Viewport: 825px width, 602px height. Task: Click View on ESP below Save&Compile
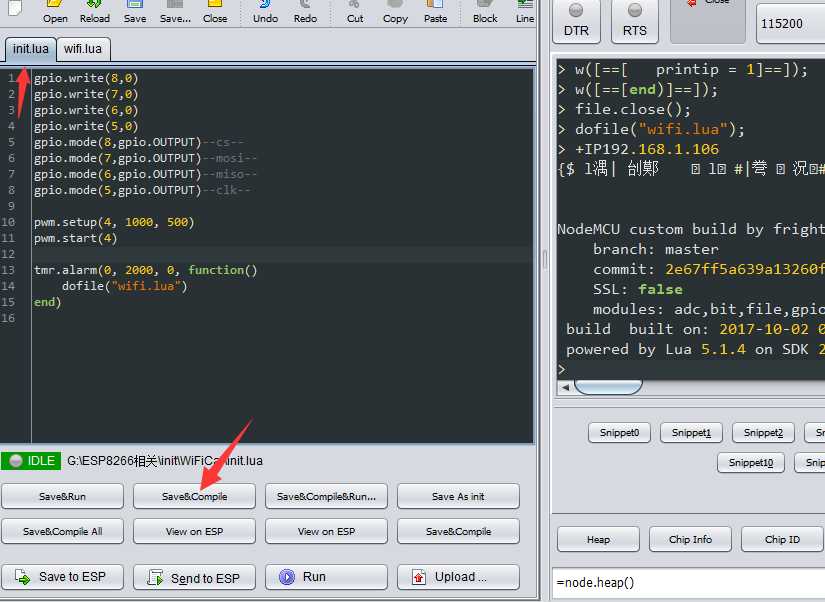tap(195, 531)
